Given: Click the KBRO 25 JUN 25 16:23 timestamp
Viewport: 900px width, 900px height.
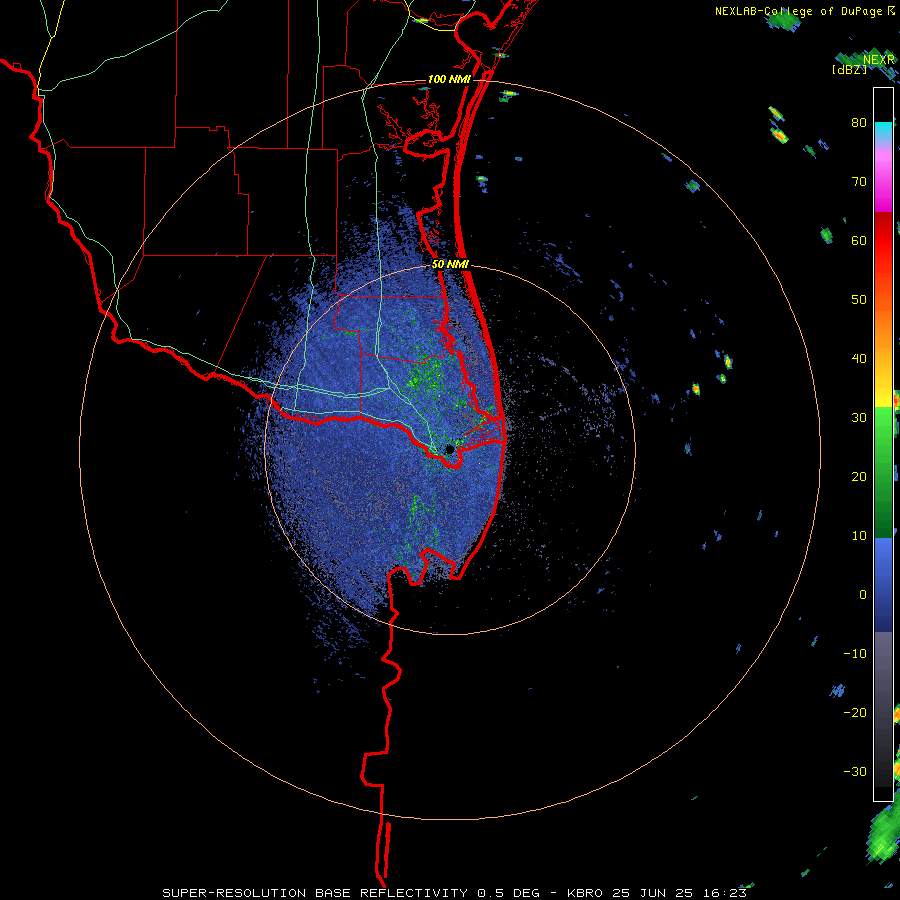Looking at the screenshot, I should coord(657,893).
